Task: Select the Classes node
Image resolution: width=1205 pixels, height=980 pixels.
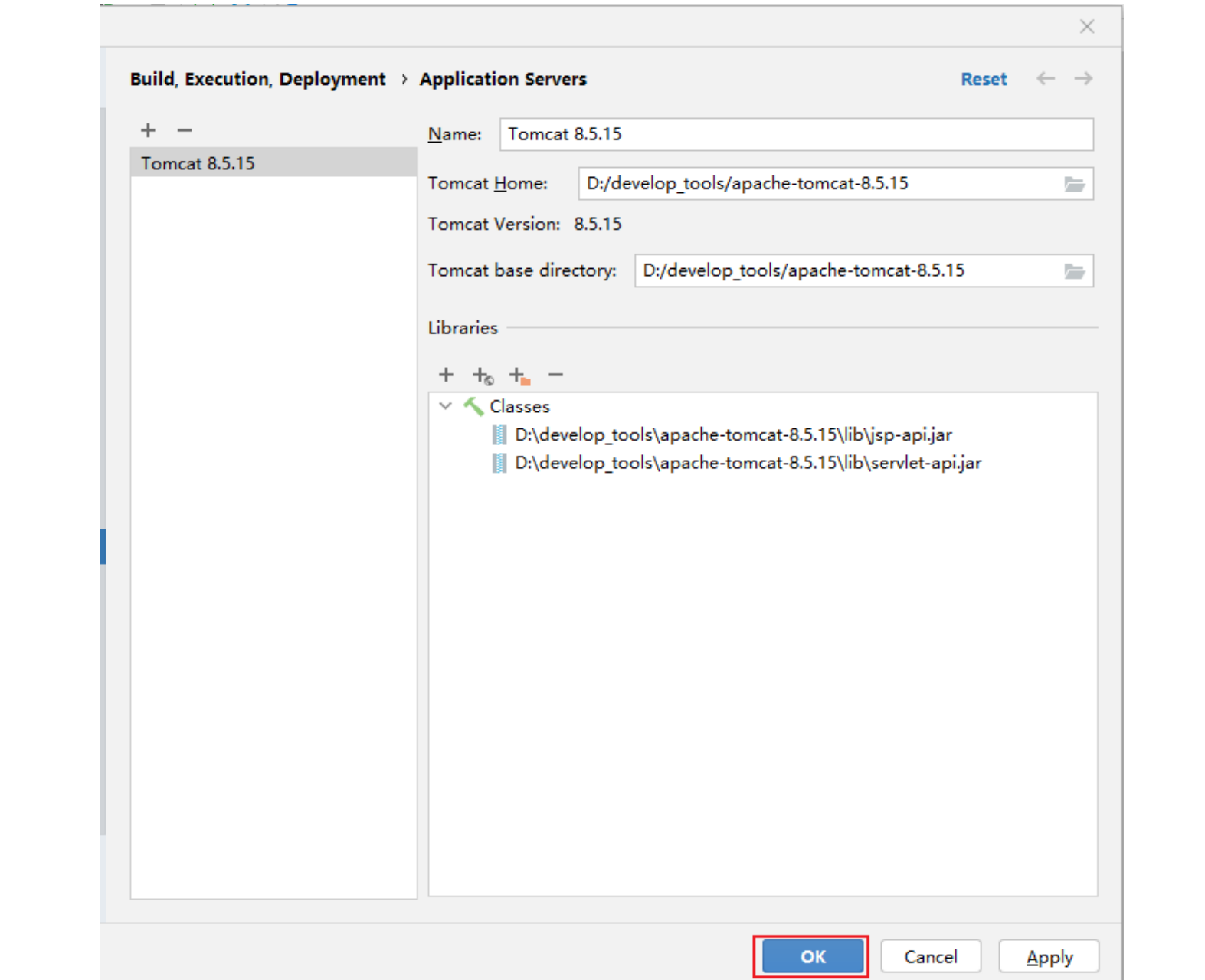Action: (519, 406)
